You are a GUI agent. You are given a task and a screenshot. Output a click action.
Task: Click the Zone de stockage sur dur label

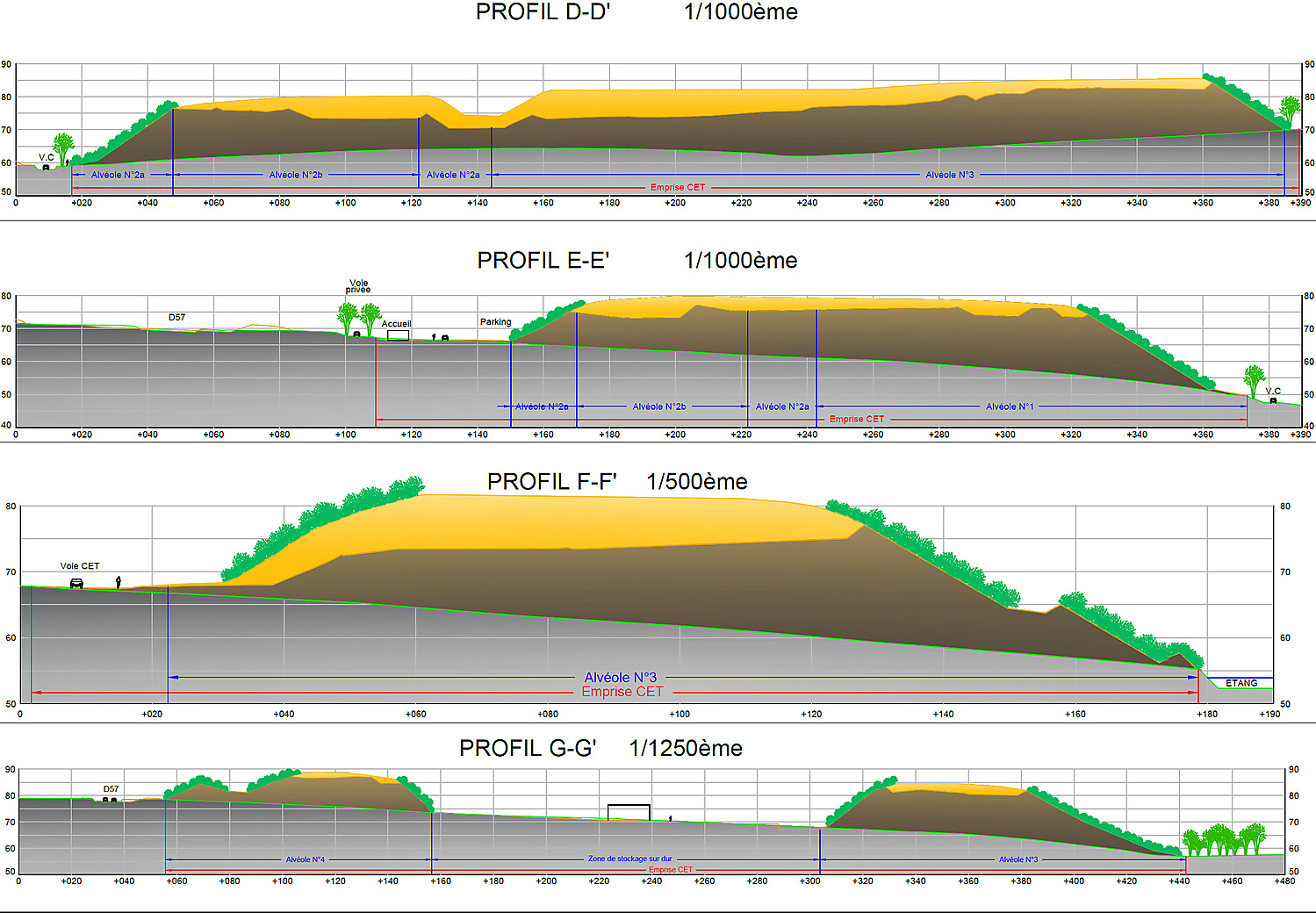pos(629,859)
